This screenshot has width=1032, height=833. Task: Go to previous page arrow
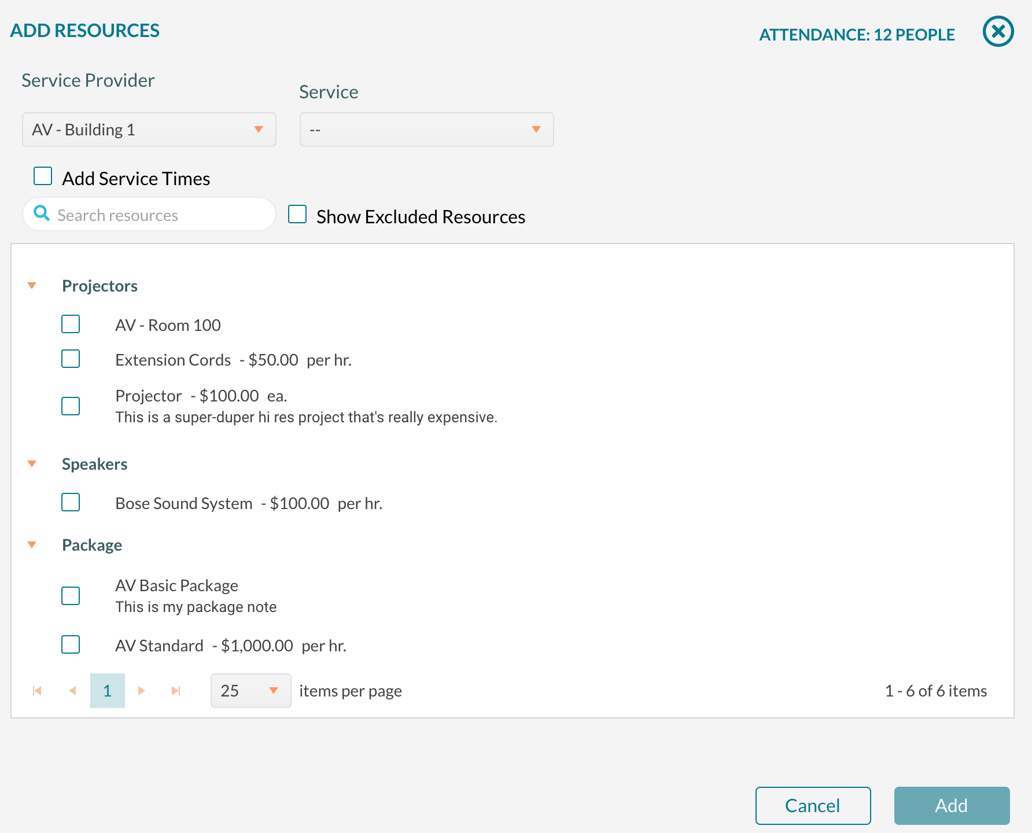72,690
